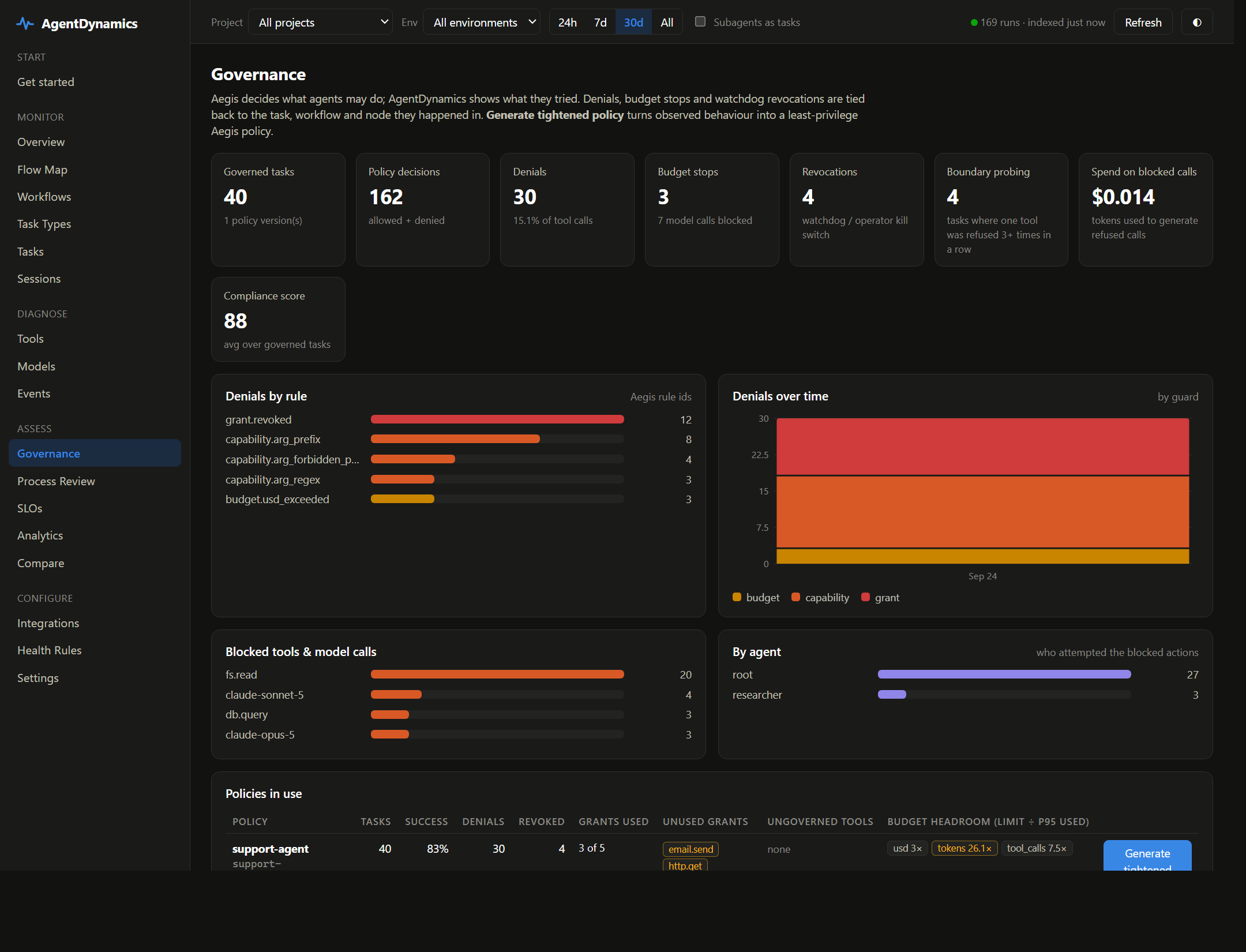Enable the Subagents as tasks checkbox
The height and width of the screenshot is (952, 1246).
click(x=700, y=22)
